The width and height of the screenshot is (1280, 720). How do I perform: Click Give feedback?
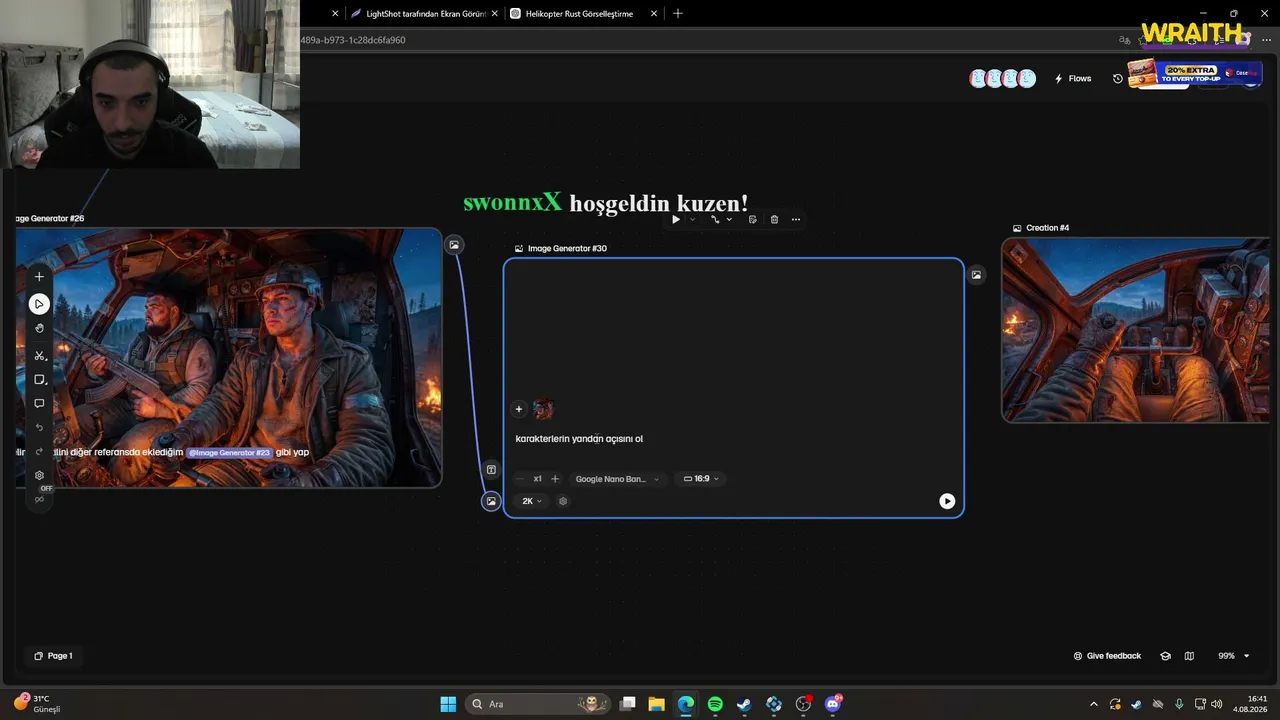[1107, 656]
